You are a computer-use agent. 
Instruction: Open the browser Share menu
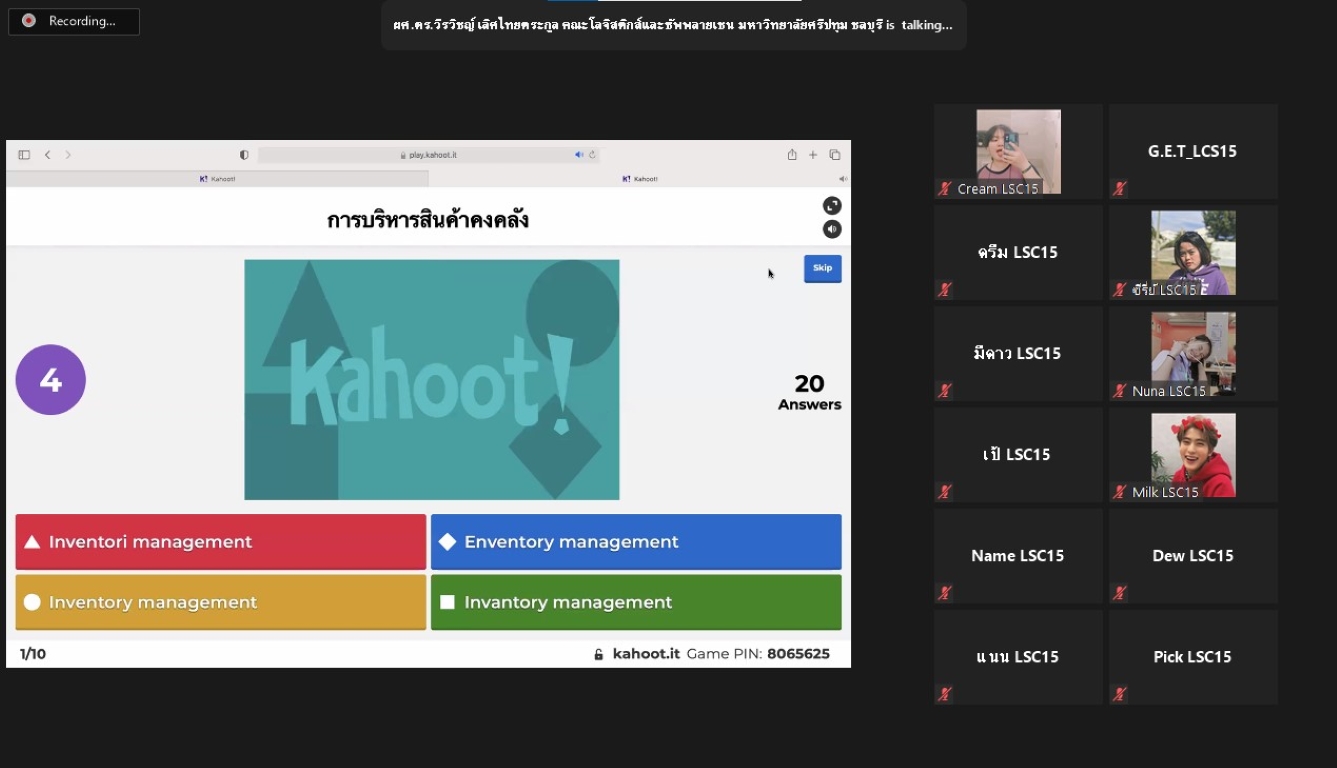(792, 155)
